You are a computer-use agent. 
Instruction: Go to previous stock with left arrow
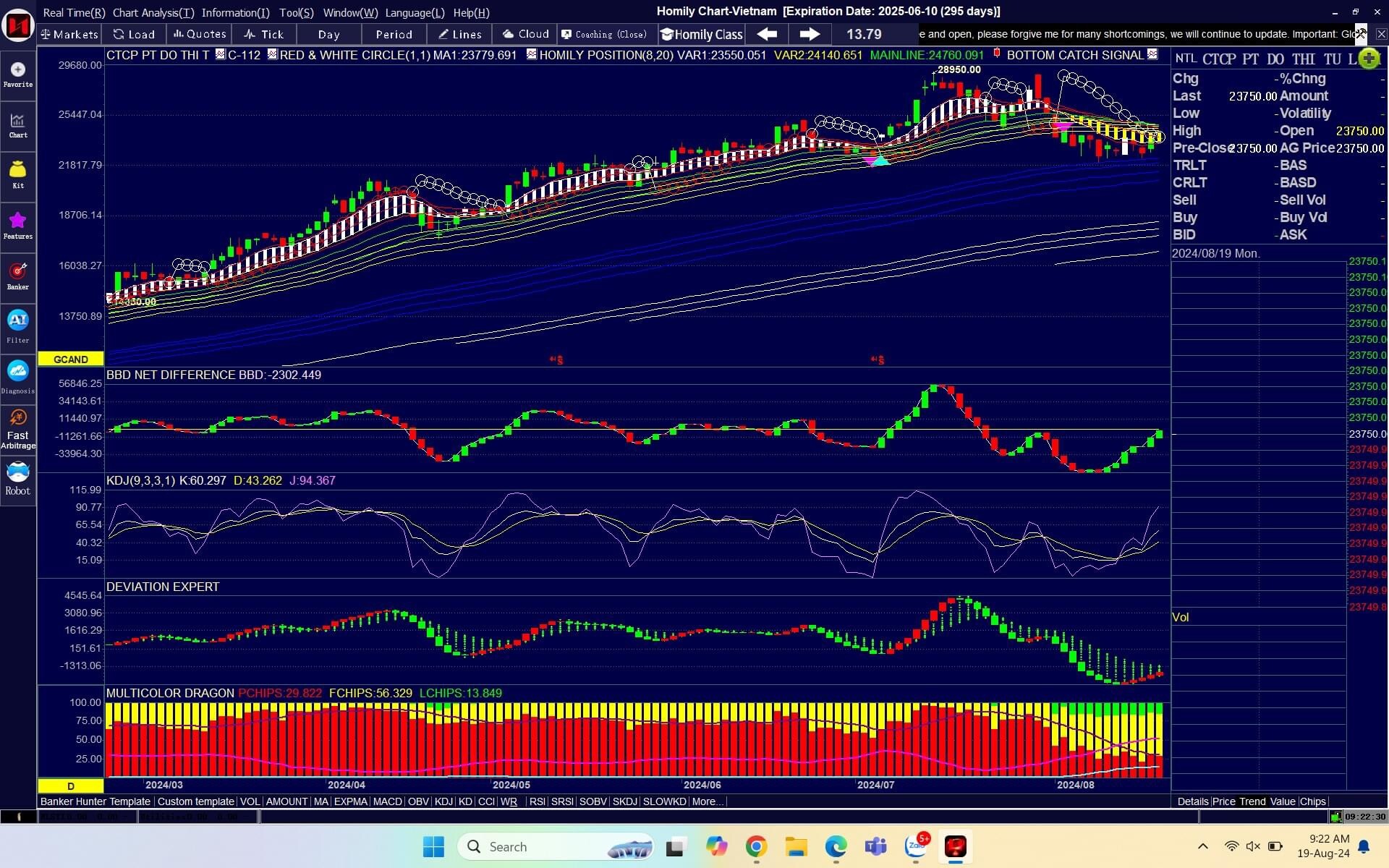[x=767, y=34]
